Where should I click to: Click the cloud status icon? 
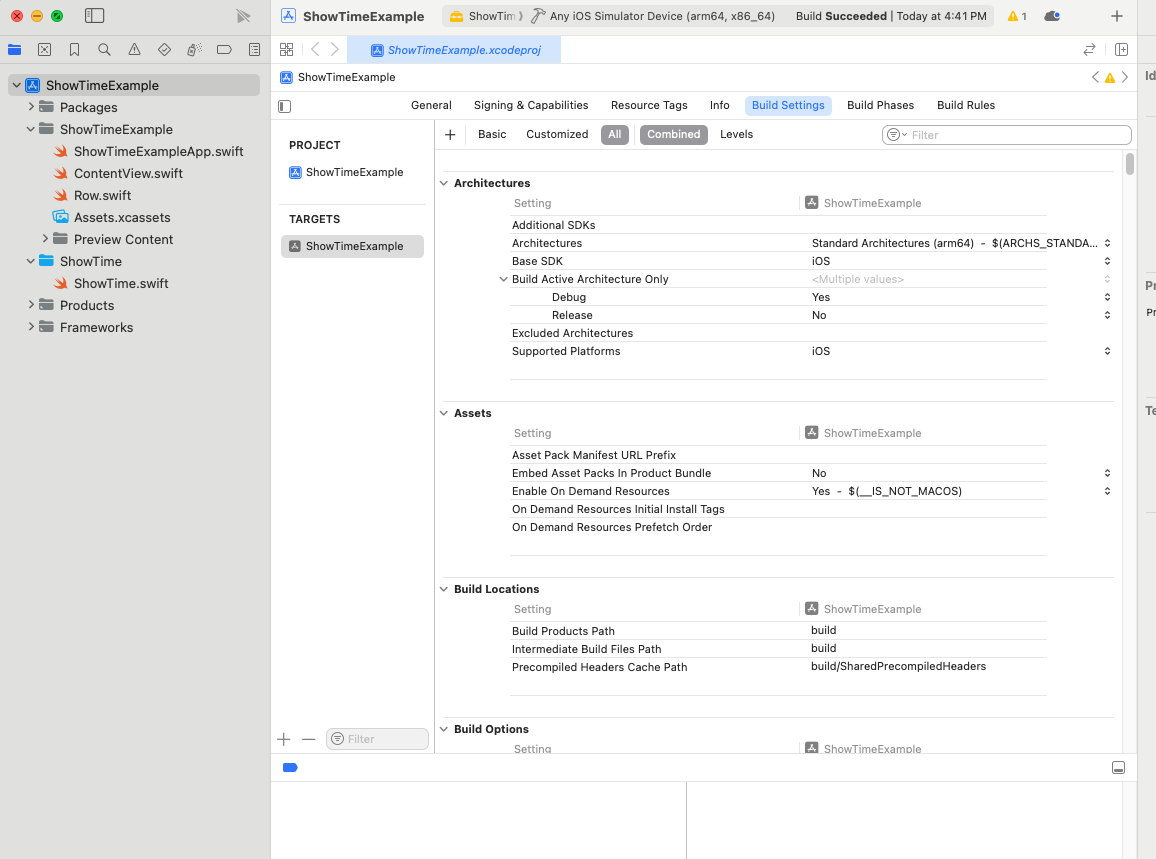pos(1052,16)
